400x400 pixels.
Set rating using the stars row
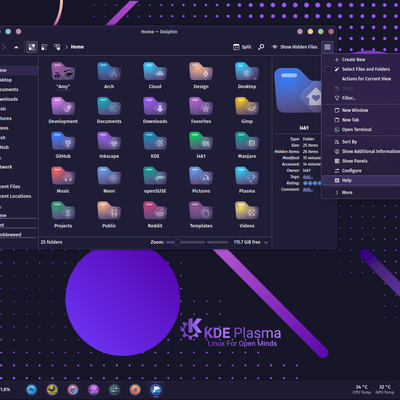(312, 183)
